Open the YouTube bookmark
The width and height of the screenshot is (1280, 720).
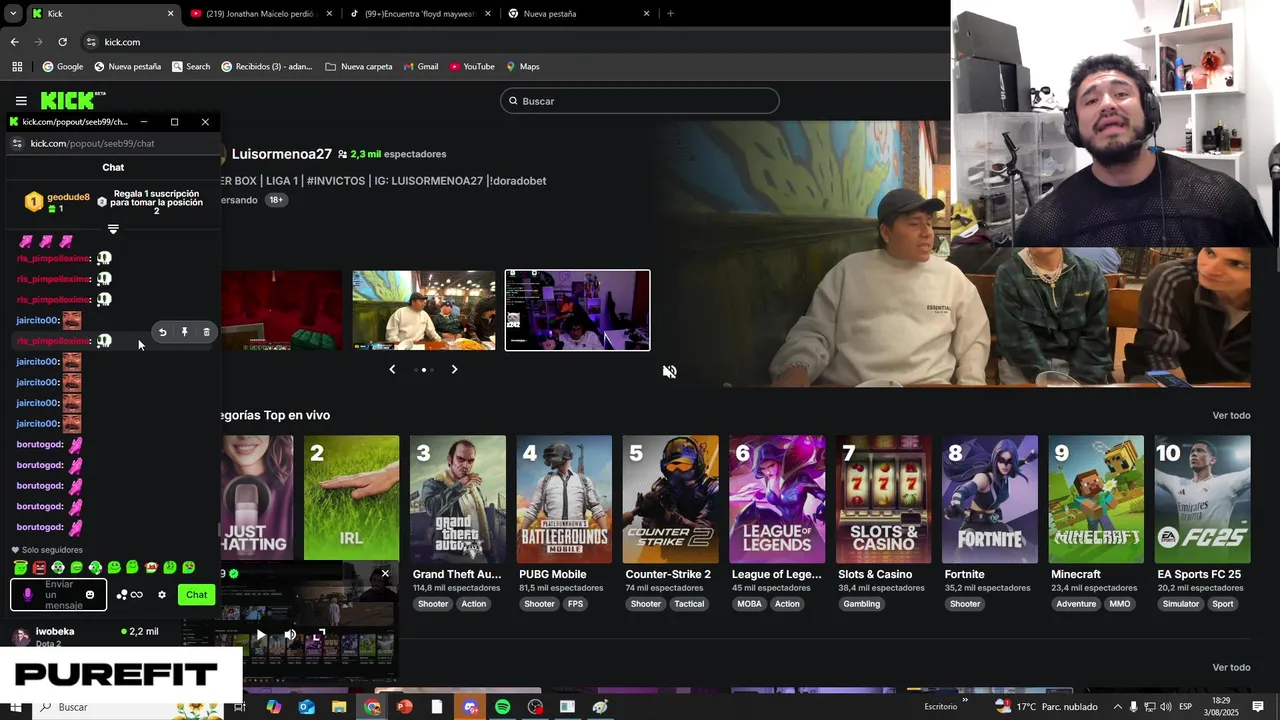coord(472,67)
